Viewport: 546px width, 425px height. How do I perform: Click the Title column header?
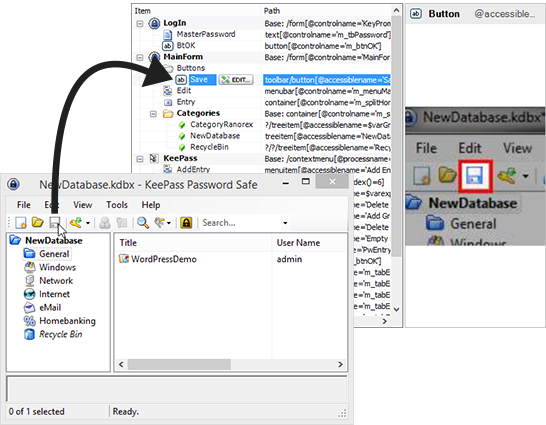[x=193, y=243]
